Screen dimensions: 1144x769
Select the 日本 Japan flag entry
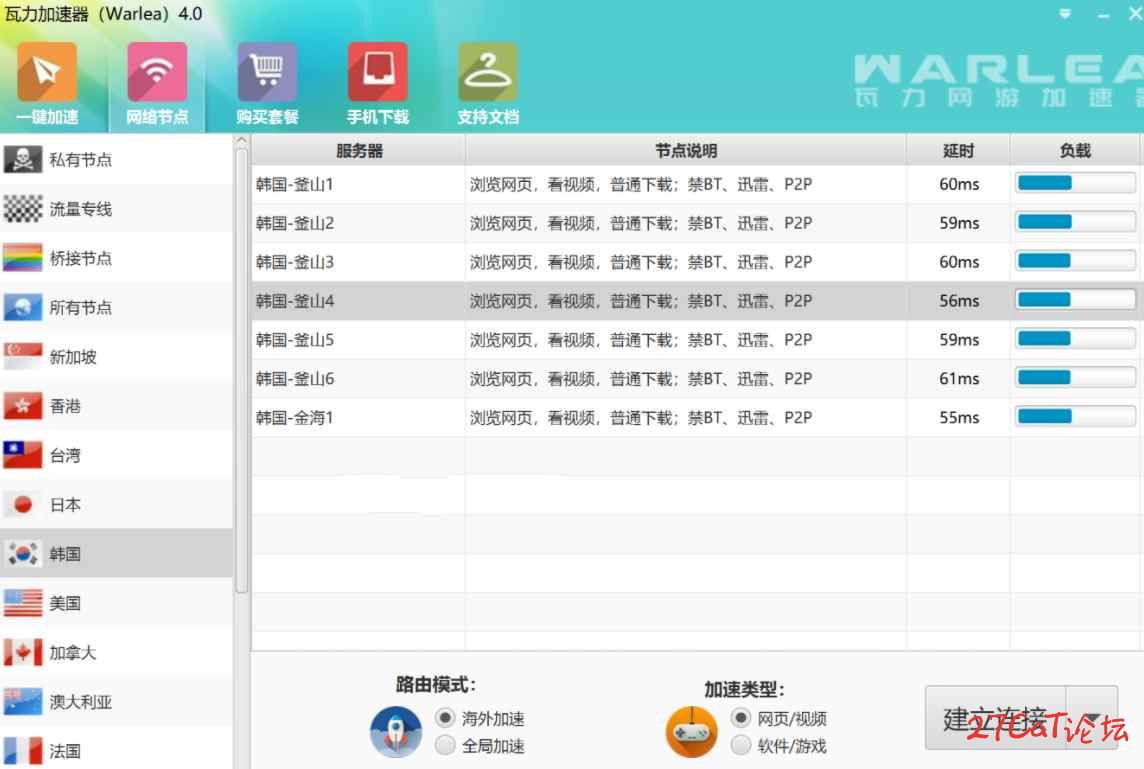click(x=117, y=504)
